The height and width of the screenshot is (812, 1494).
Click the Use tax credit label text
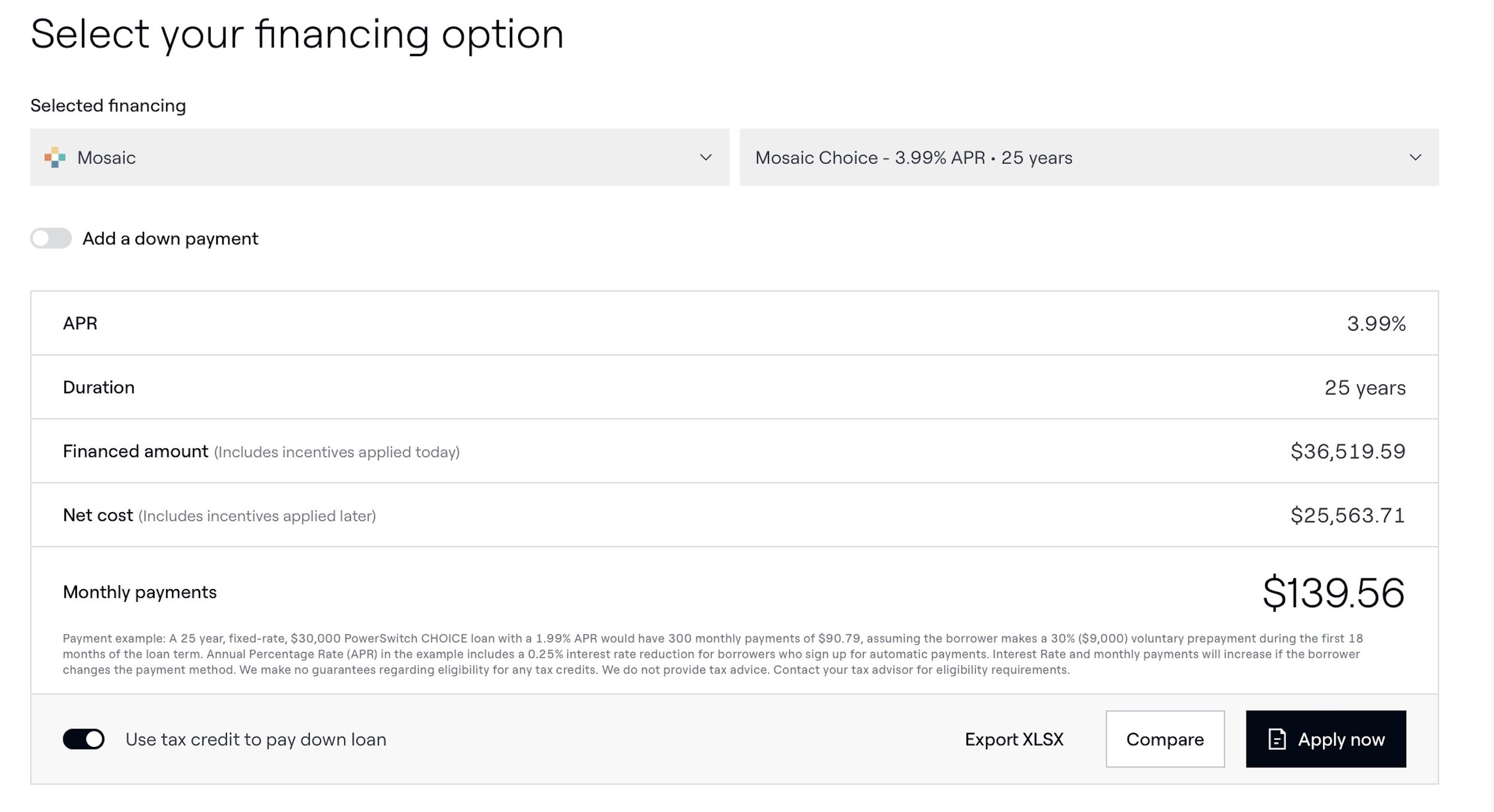(x=256, y=739)
